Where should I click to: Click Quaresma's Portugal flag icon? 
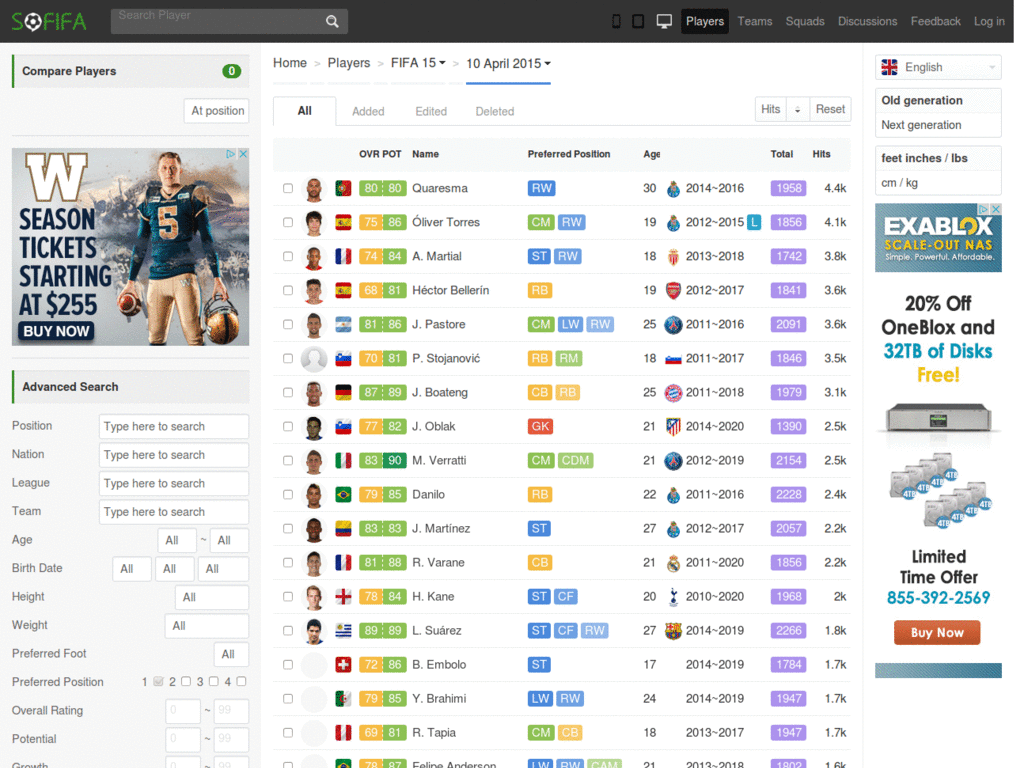point(343,188)
